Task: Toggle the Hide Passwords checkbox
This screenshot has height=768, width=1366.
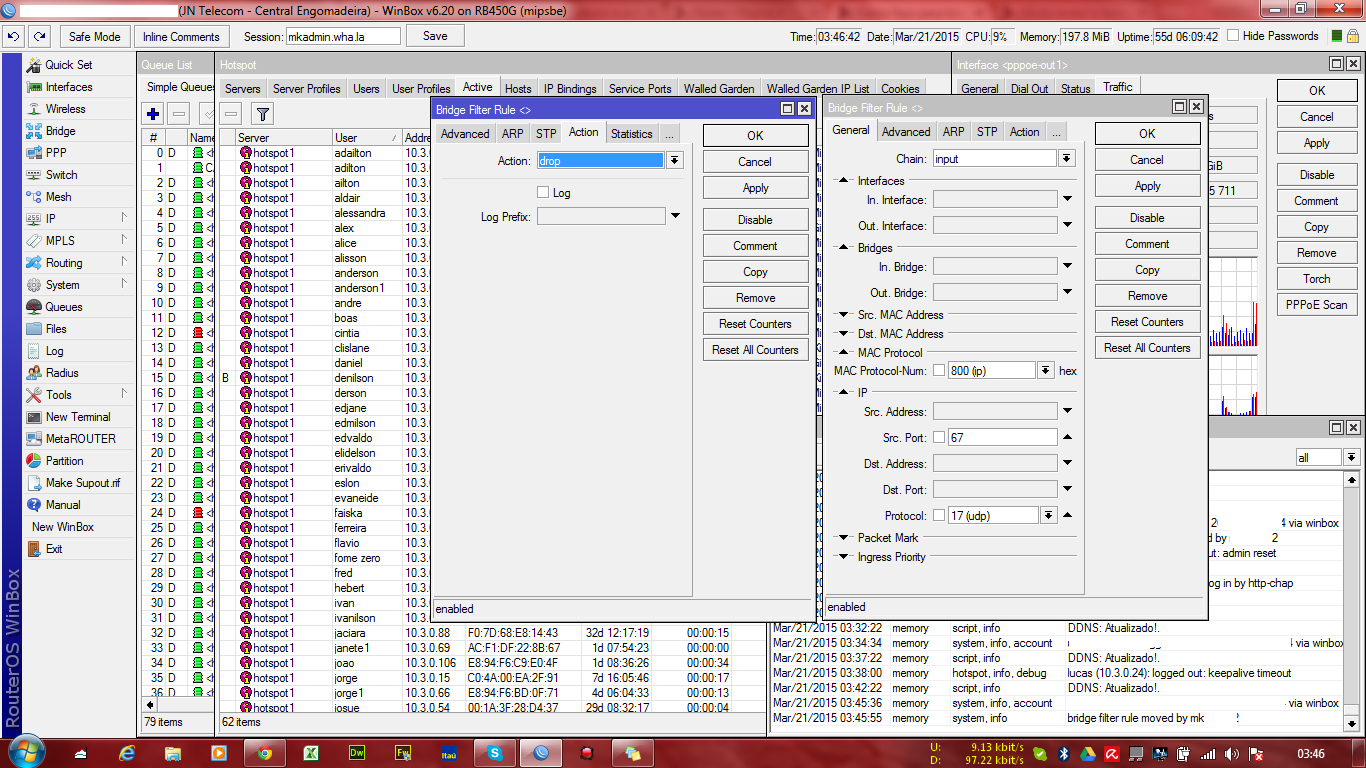Action: 1232,36
